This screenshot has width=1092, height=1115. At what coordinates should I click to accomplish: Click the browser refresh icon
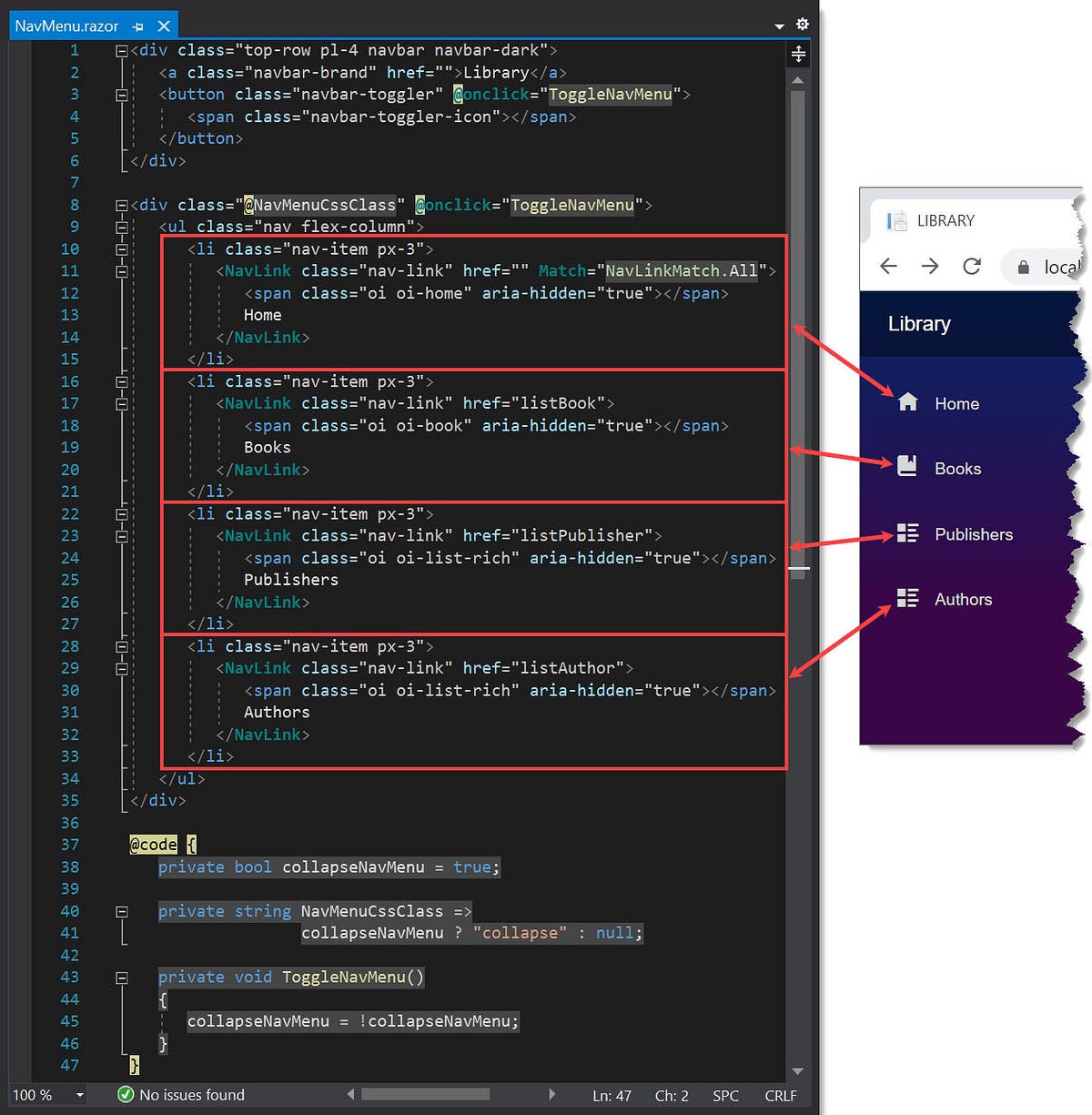pos(972,266)
